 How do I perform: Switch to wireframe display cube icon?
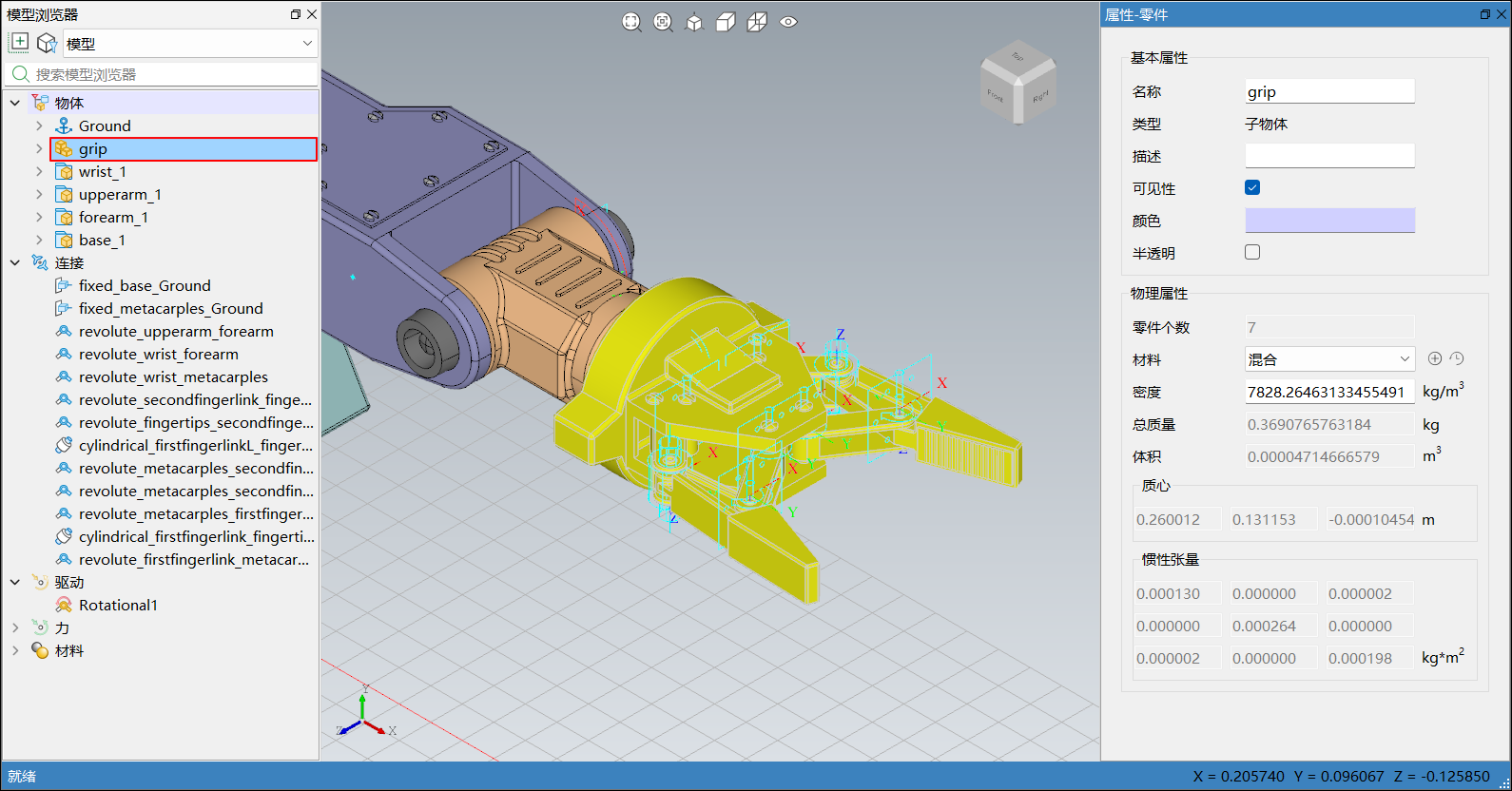tap(757, 22)
